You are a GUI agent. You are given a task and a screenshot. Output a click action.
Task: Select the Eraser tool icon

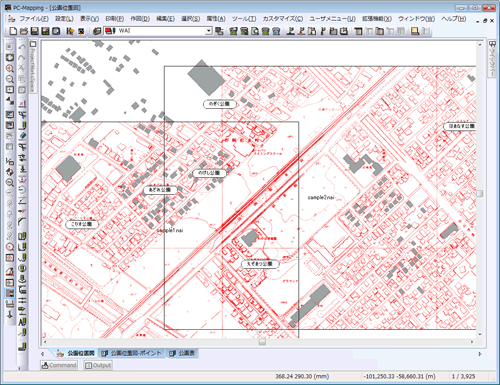22,136
